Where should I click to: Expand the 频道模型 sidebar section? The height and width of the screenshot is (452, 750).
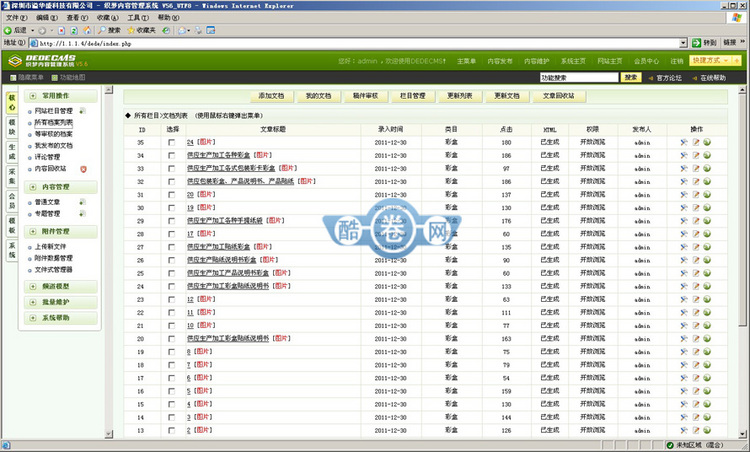[x=56, y=286]
